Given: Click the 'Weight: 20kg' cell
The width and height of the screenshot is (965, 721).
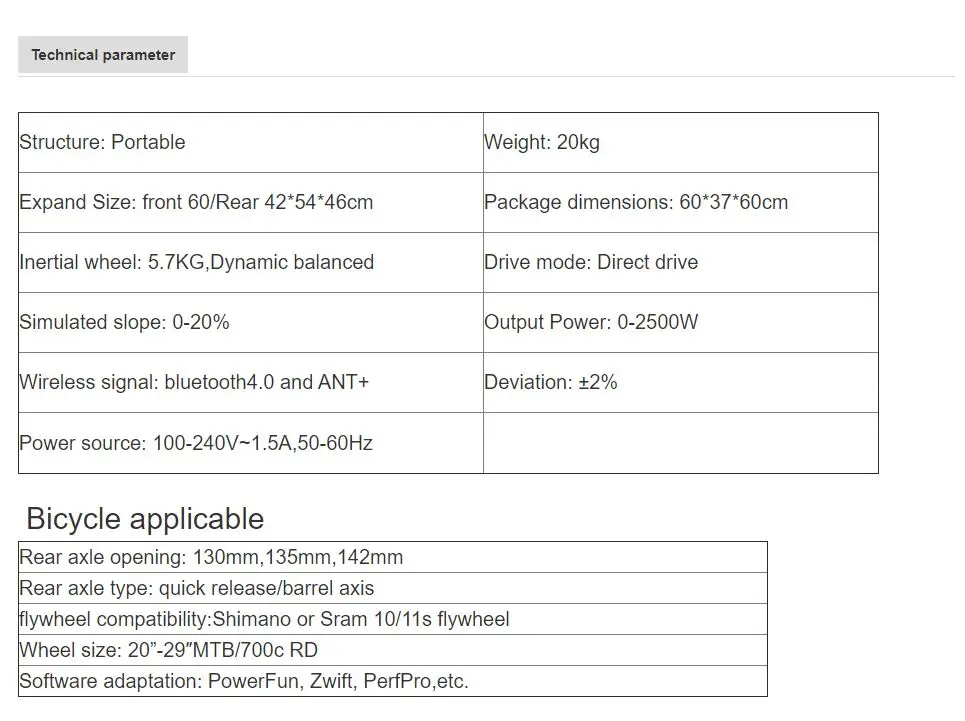Looking at the screenshot, I should [x=681, y=143].
